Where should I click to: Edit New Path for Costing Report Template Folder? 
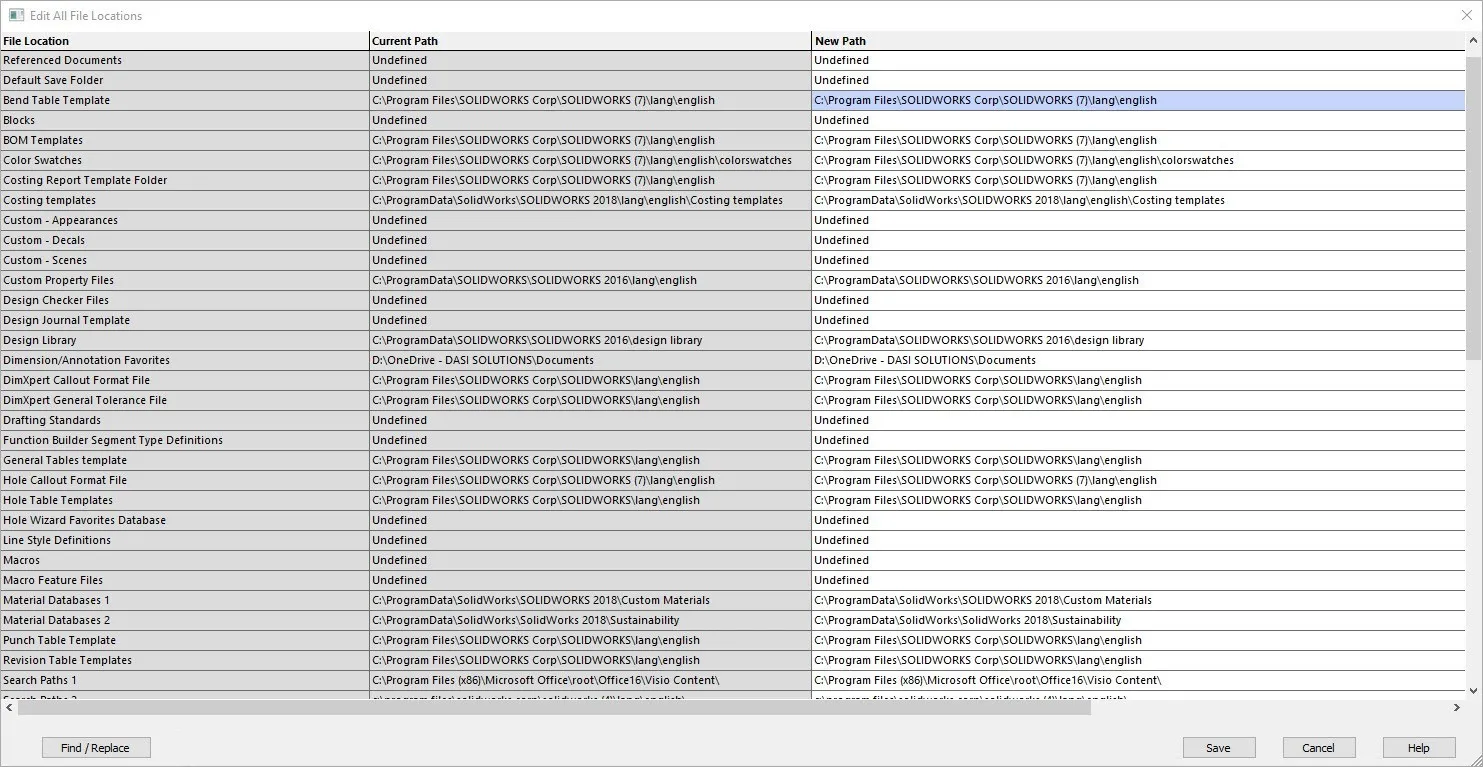[x=1138, y=180]
